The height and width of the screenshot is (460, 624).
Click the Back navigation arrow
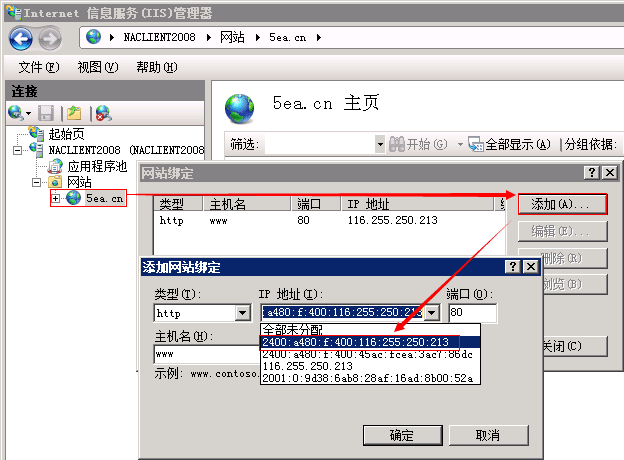(21, 38)
